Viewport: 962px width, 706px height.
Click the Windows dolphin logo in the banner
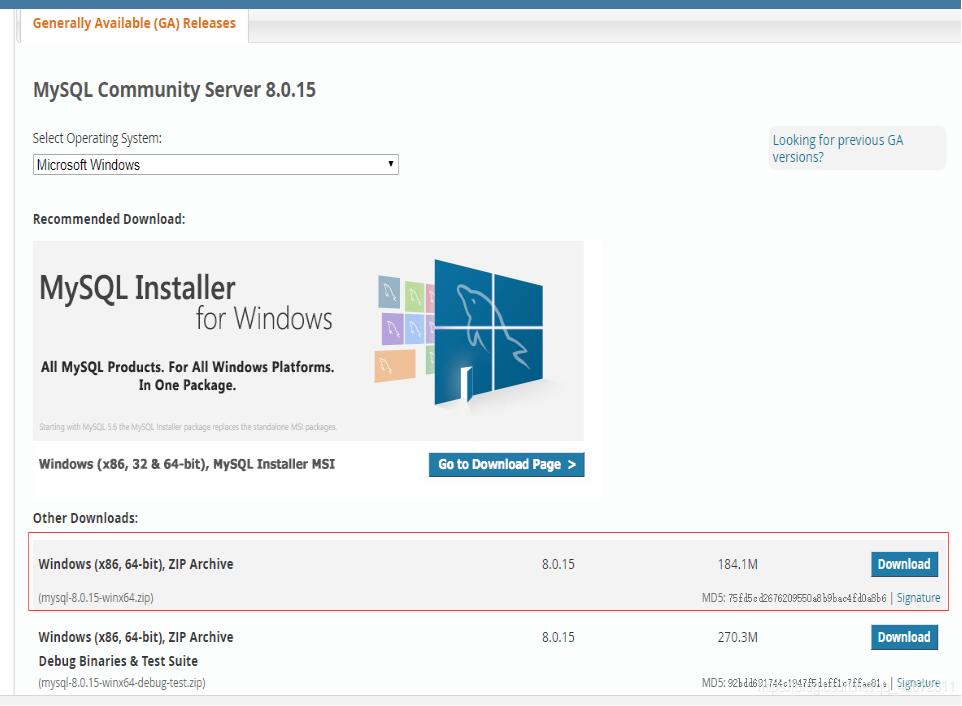pyautogui.click(x=490, y=331)
